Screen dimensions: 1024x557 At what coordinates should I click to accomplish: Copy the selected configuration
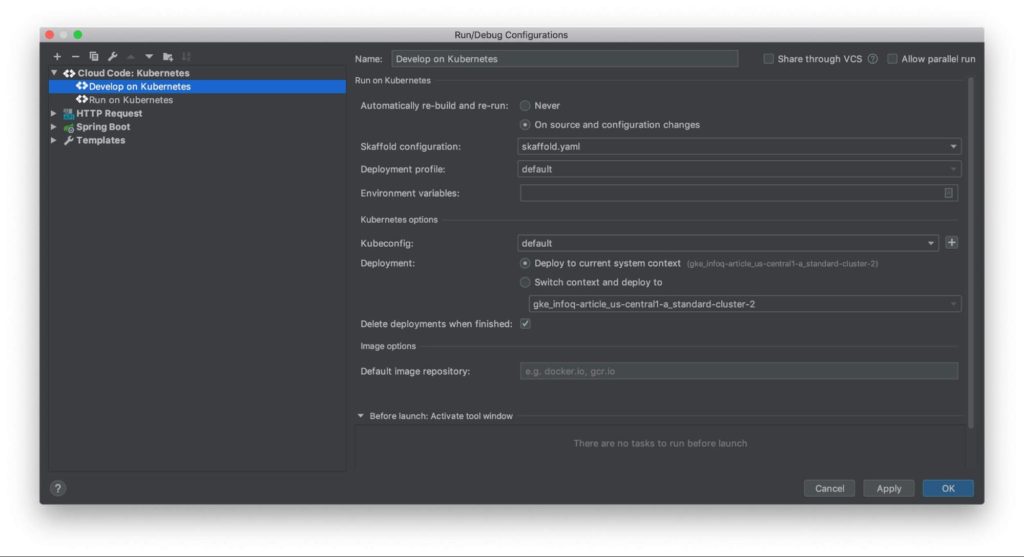pos(93,57)
